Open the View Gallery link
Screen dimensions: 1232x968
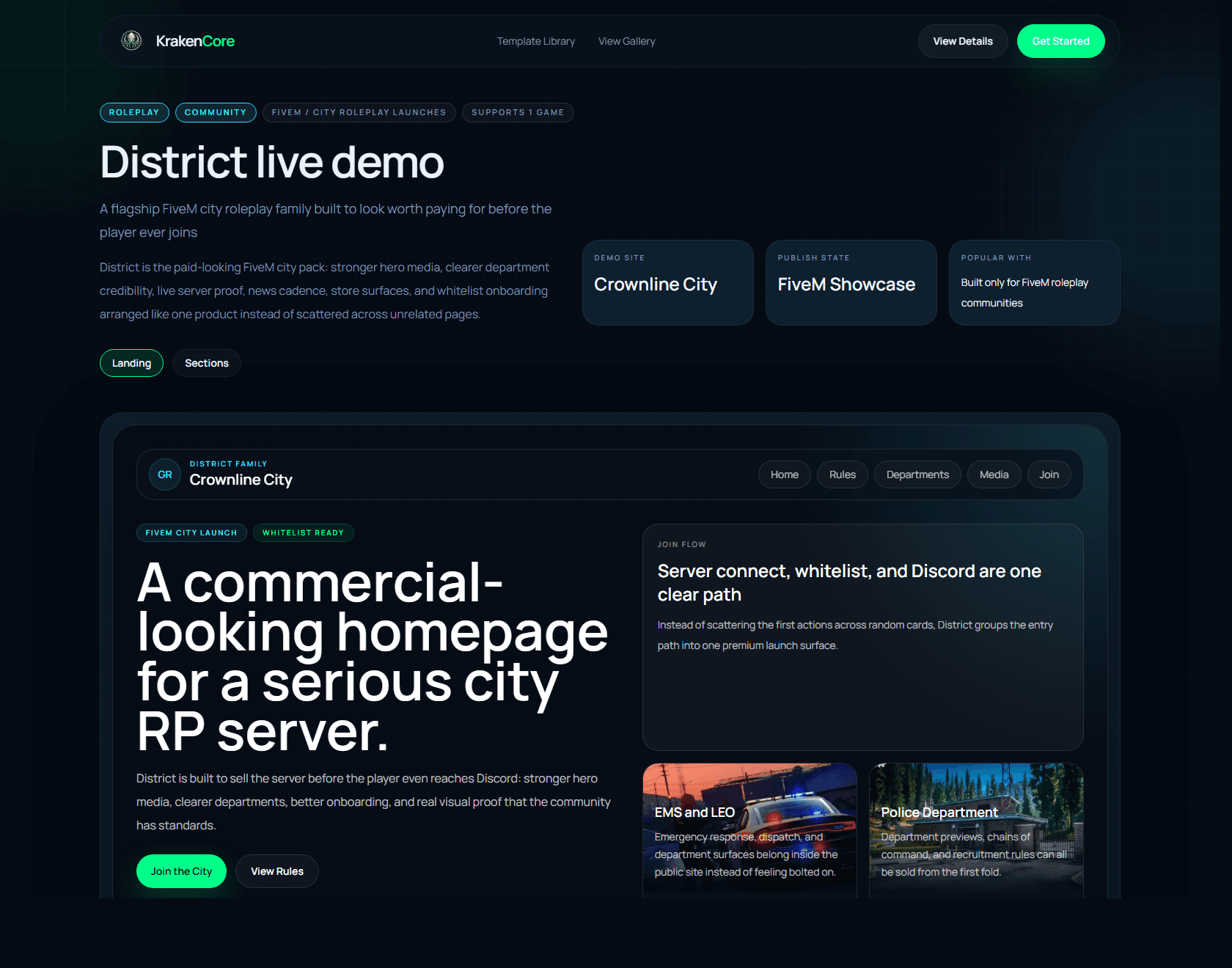click(627, 41)
